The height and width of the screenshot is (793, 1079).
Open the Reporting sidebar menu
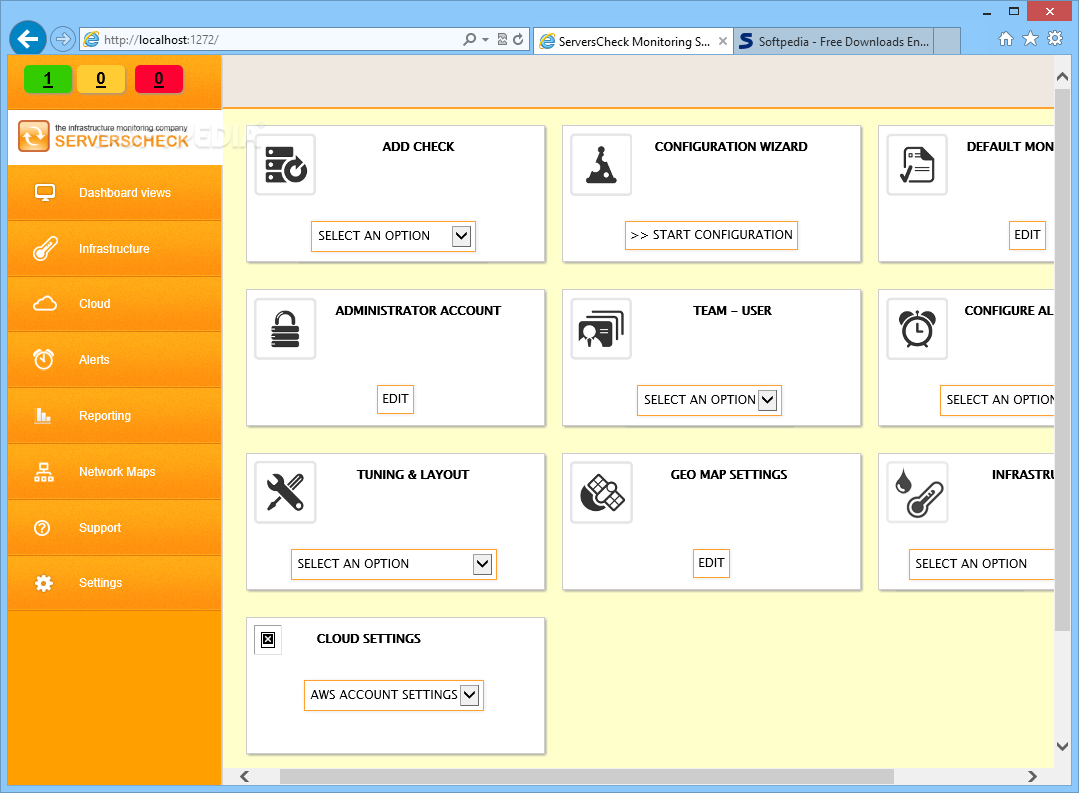115,416
